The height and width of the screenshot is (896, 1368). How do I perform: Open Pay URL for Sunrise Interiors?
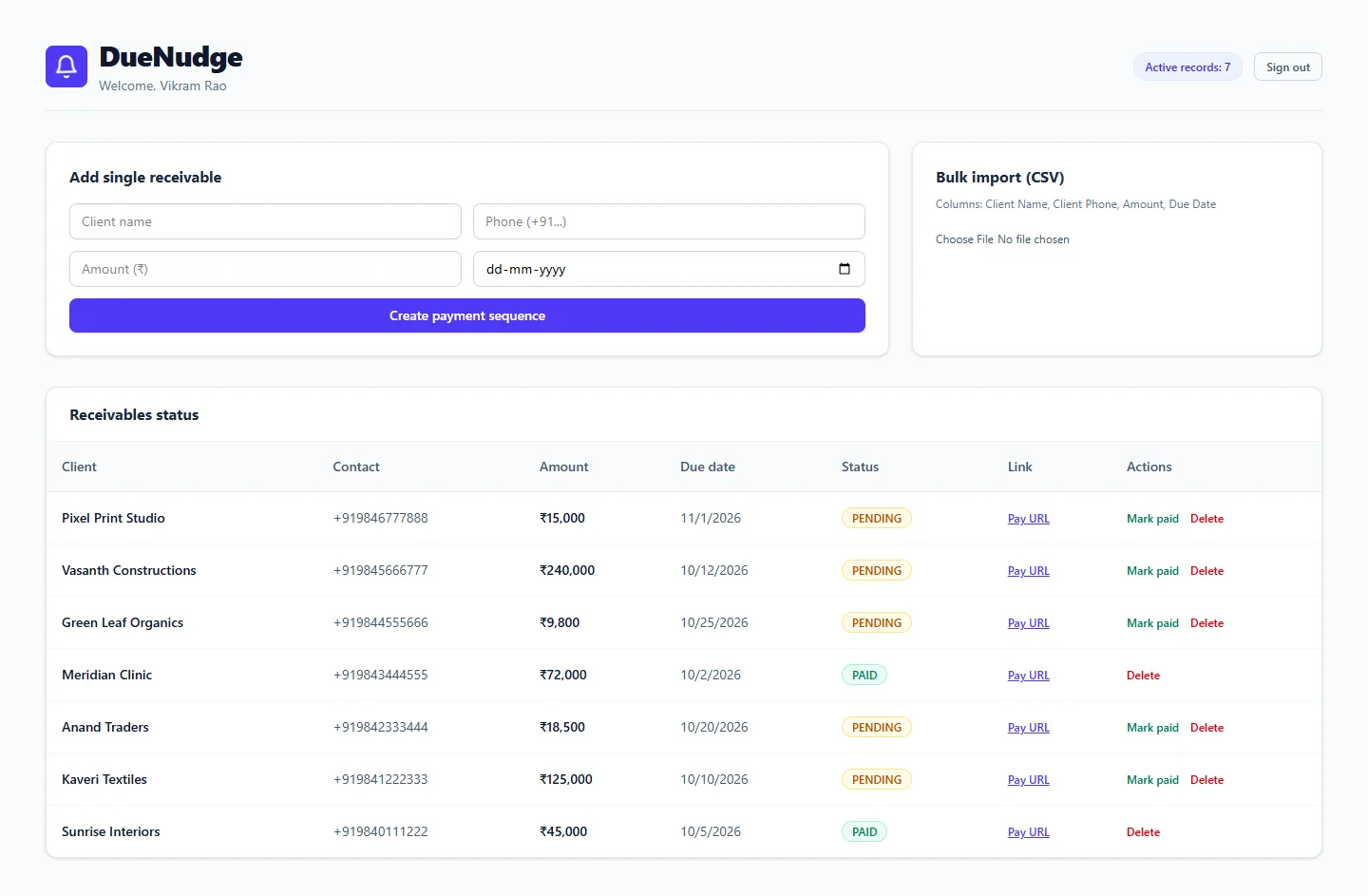(x=1028, y=832)
